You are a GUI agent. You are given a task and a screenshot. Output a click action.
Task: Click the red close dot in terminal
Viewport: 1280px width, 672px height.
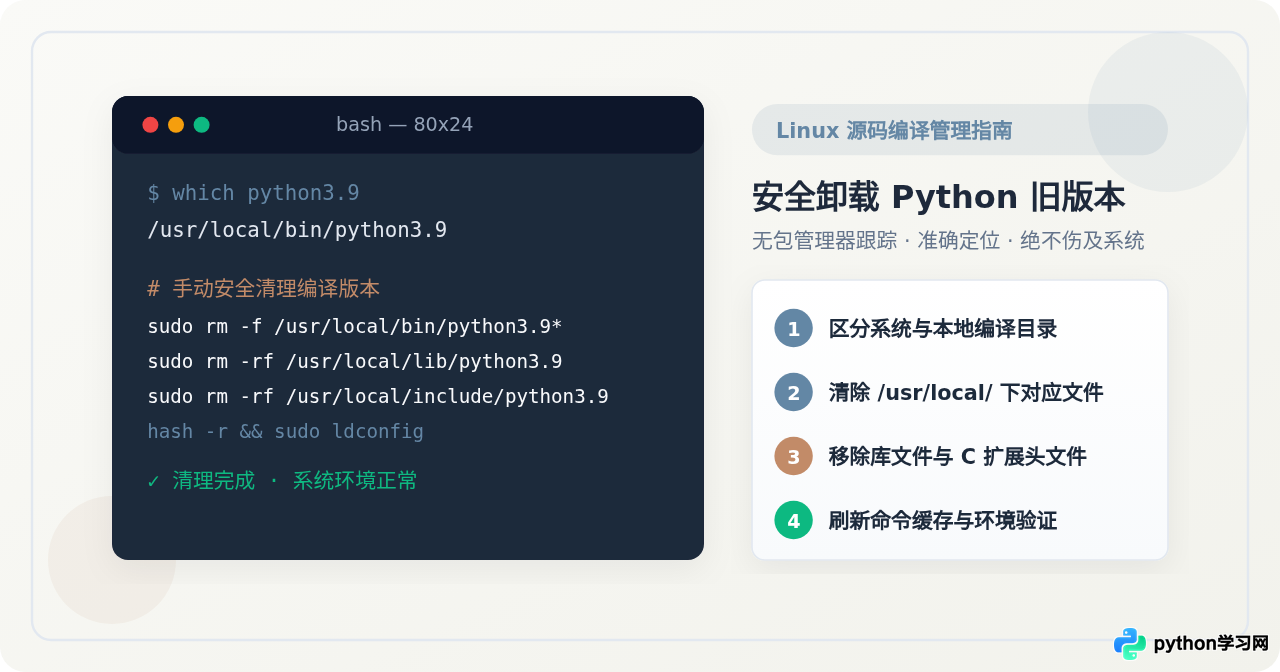pos(151,125)
